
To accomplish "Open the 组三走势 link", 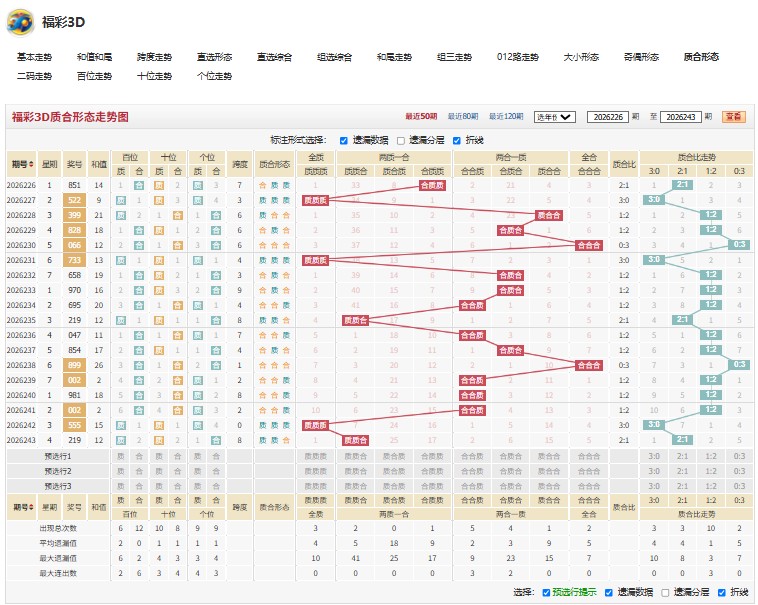I will pyautogui.click(x=454, y=57).
